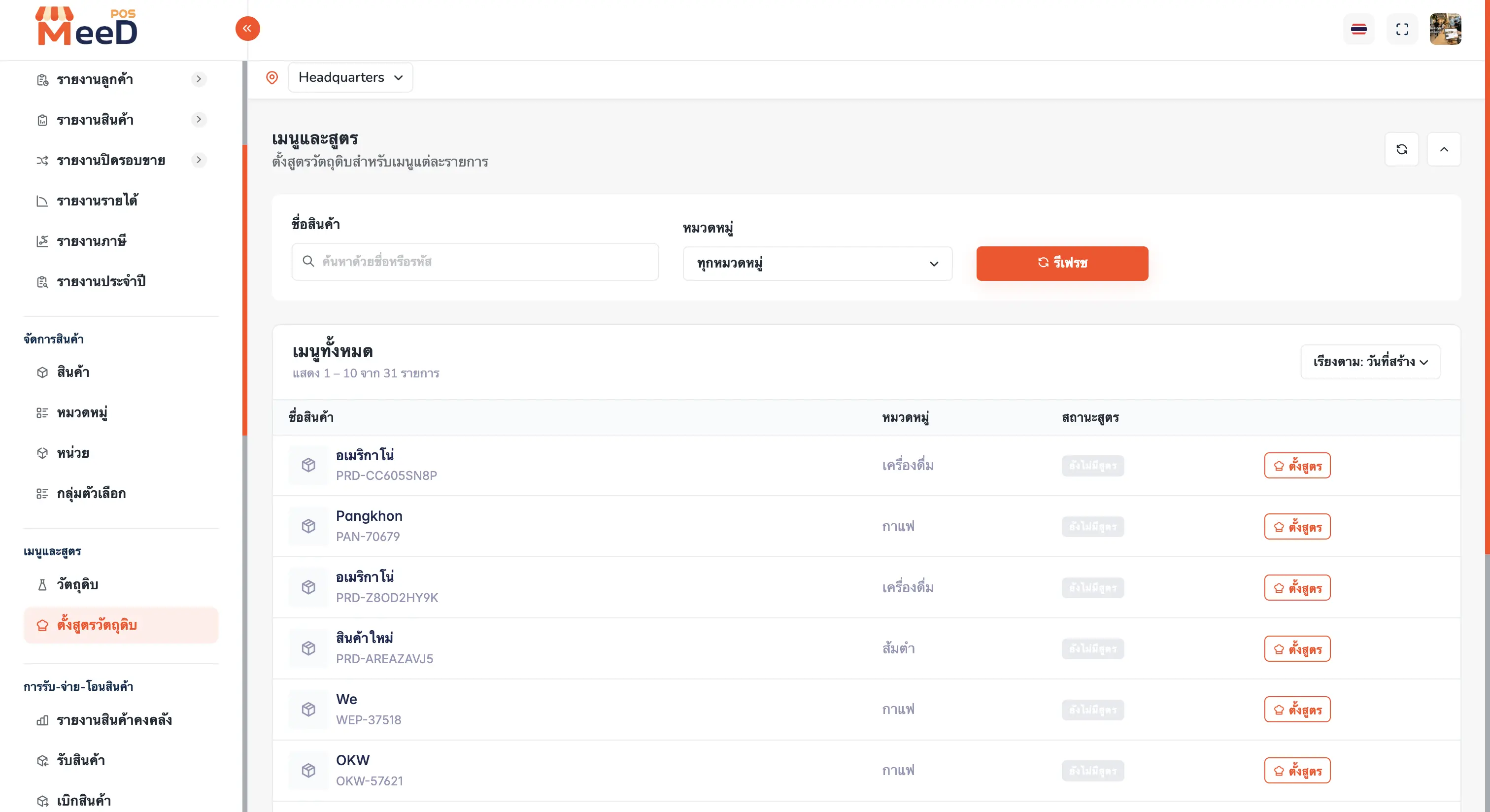Focus the product name search field

475,262
